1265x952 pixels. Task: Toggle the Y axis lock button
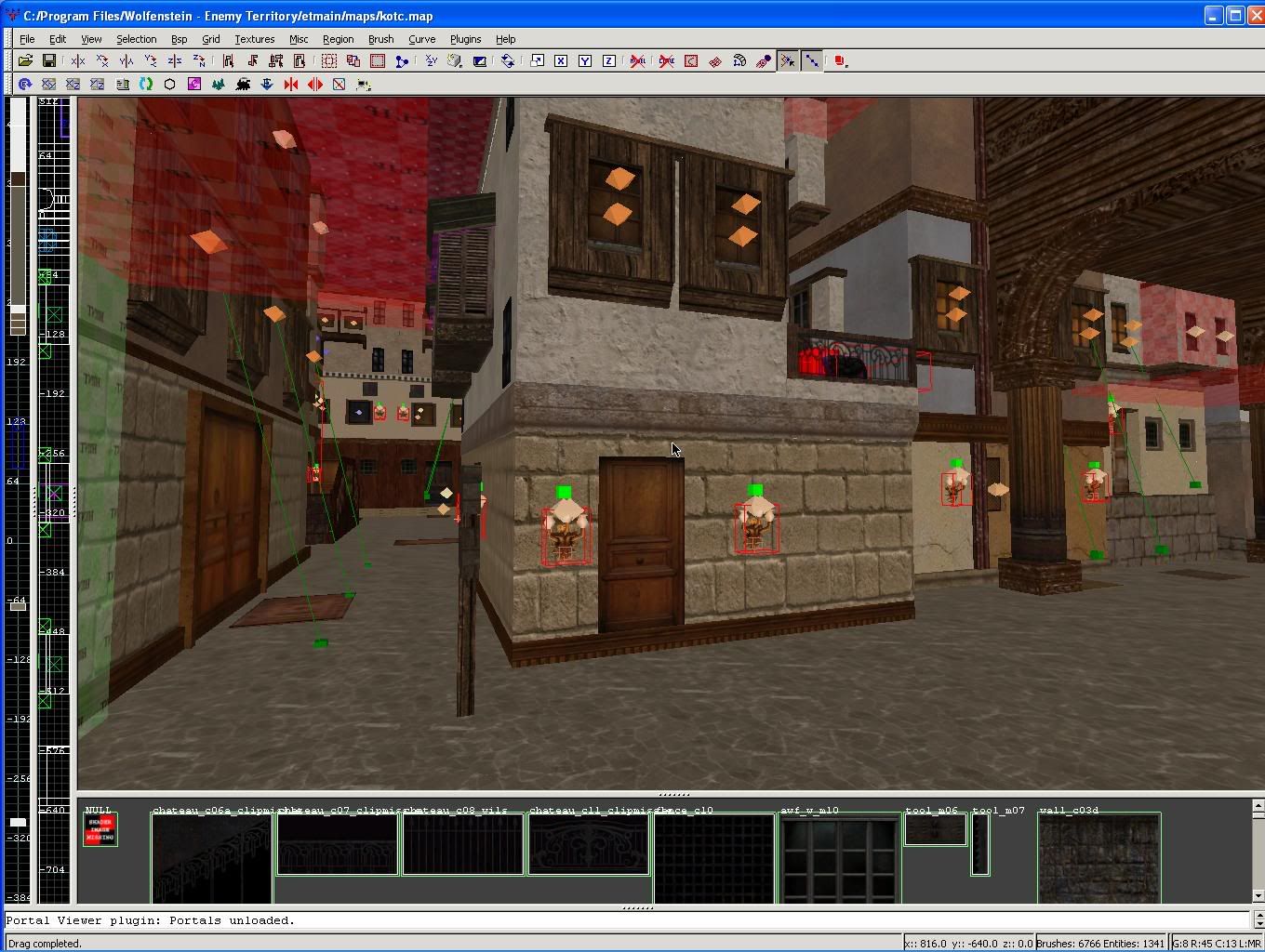(x=585, y=61)
